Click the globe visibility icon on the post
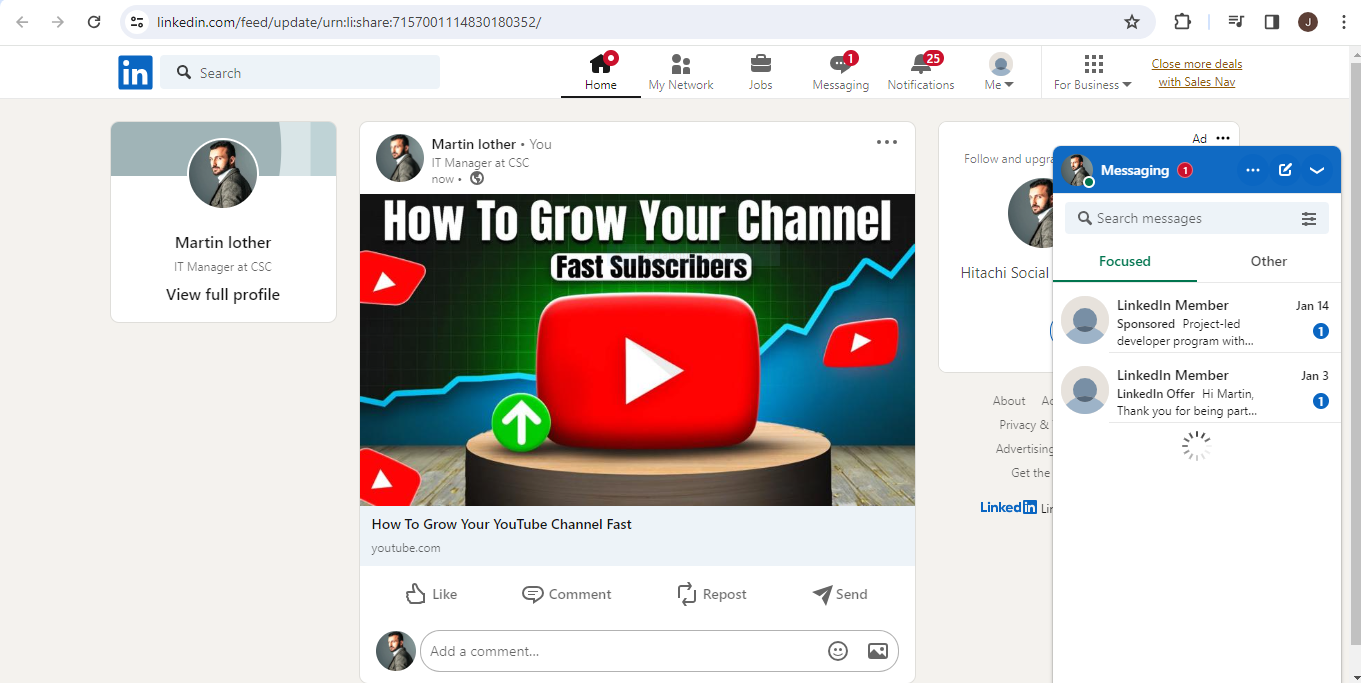The height and width of the screenshot is (683, 1361). (477, 179)
